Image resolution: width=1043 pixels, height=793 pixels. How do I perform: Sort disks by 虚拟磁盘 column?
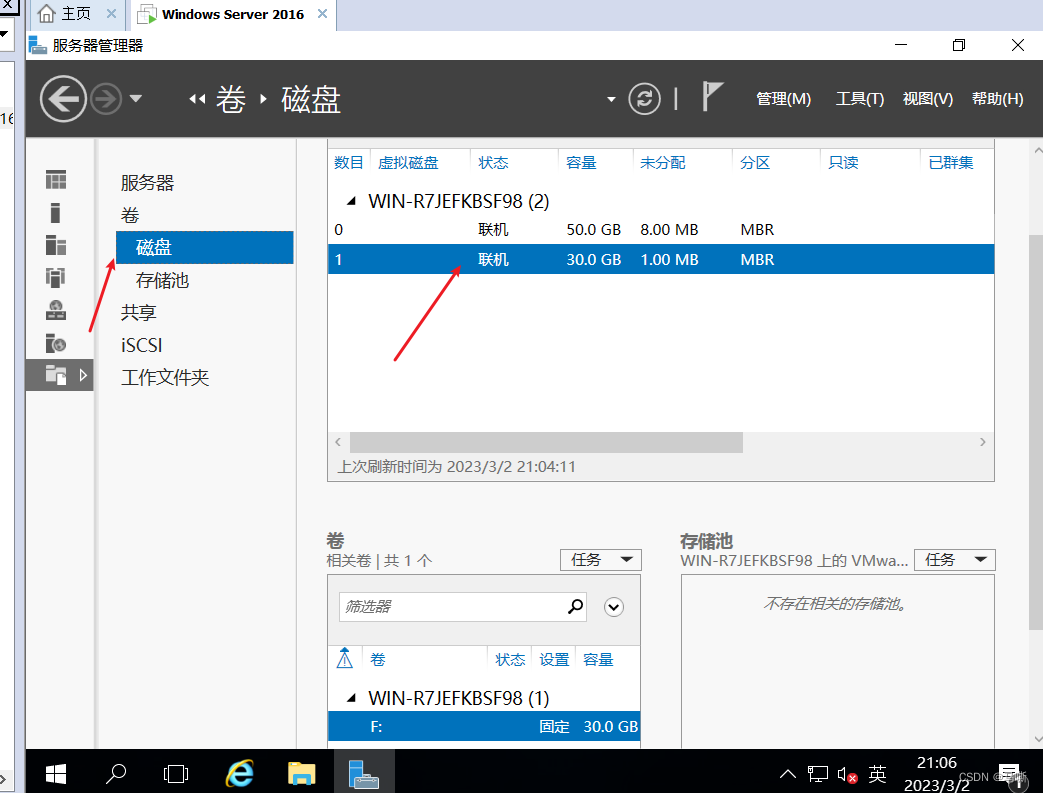408,162
